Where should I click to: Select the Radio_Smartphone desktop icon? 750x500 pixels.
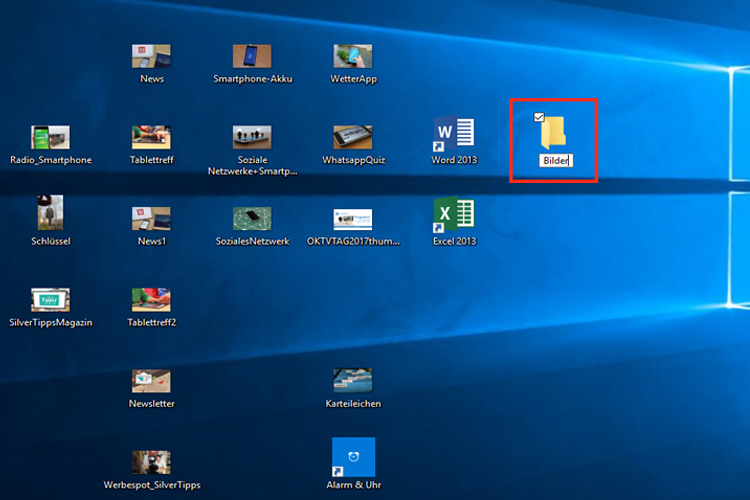[50, 137]
